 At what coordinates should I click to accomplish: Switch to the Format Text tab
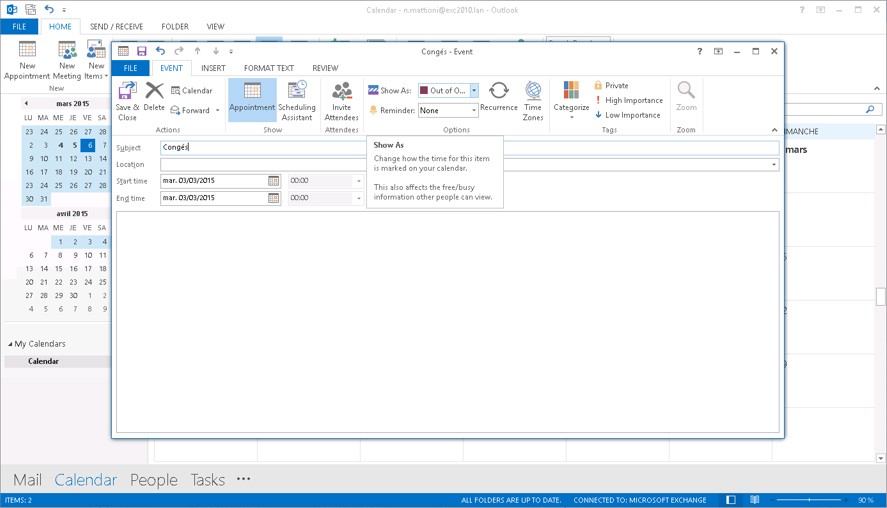[269, 68]
